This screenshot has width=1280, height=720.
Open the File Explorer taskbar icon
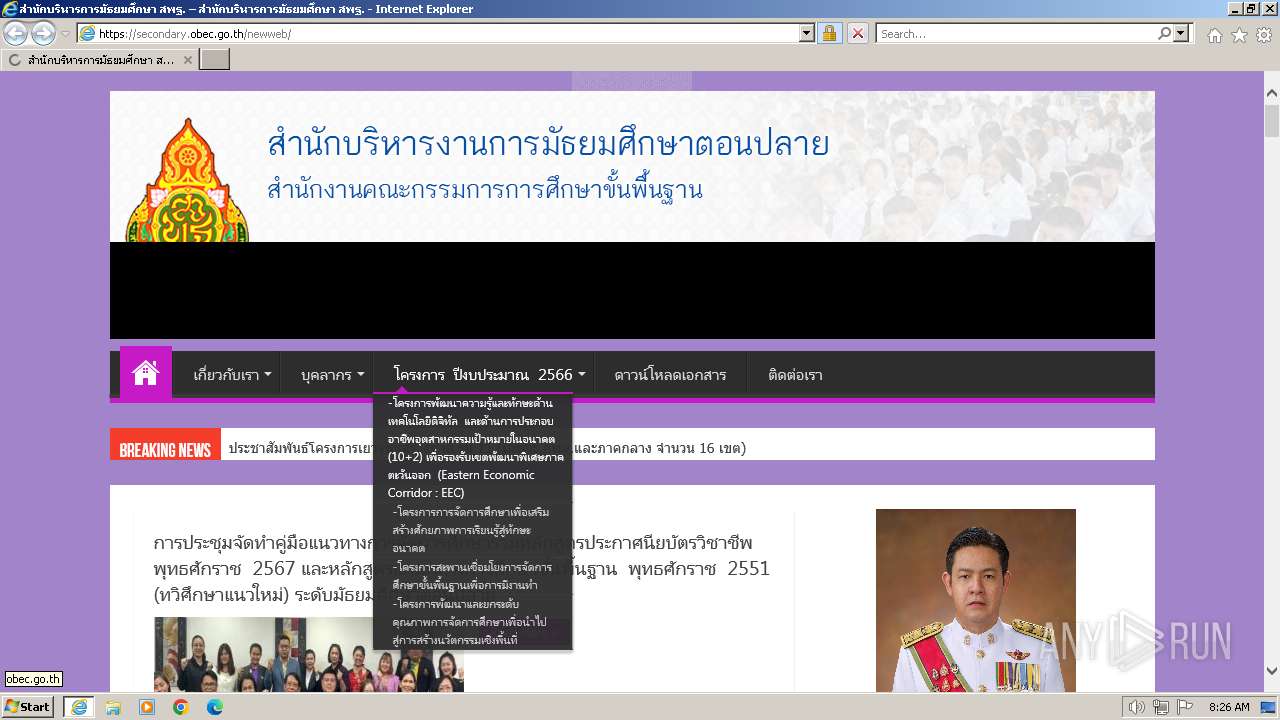click(113, 707)
